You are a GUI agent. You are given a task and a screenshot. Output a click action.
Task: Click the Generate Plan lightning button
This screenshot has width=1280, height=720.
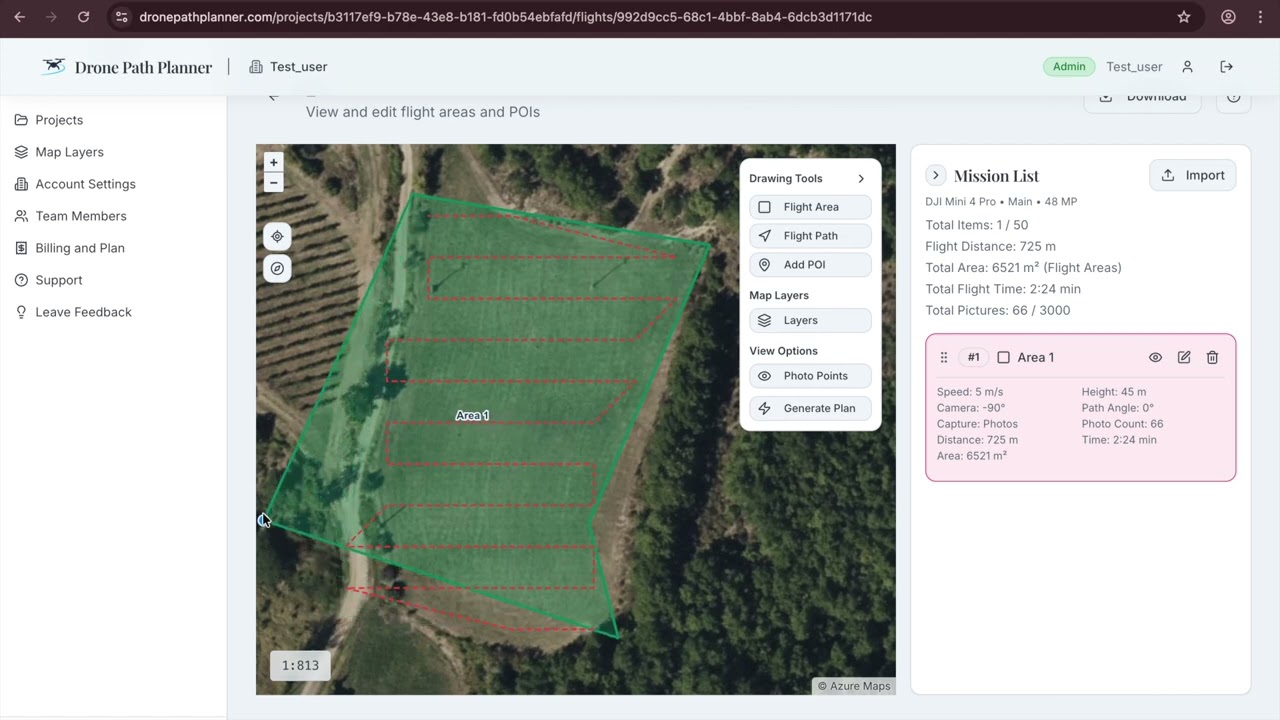(810, 408)
